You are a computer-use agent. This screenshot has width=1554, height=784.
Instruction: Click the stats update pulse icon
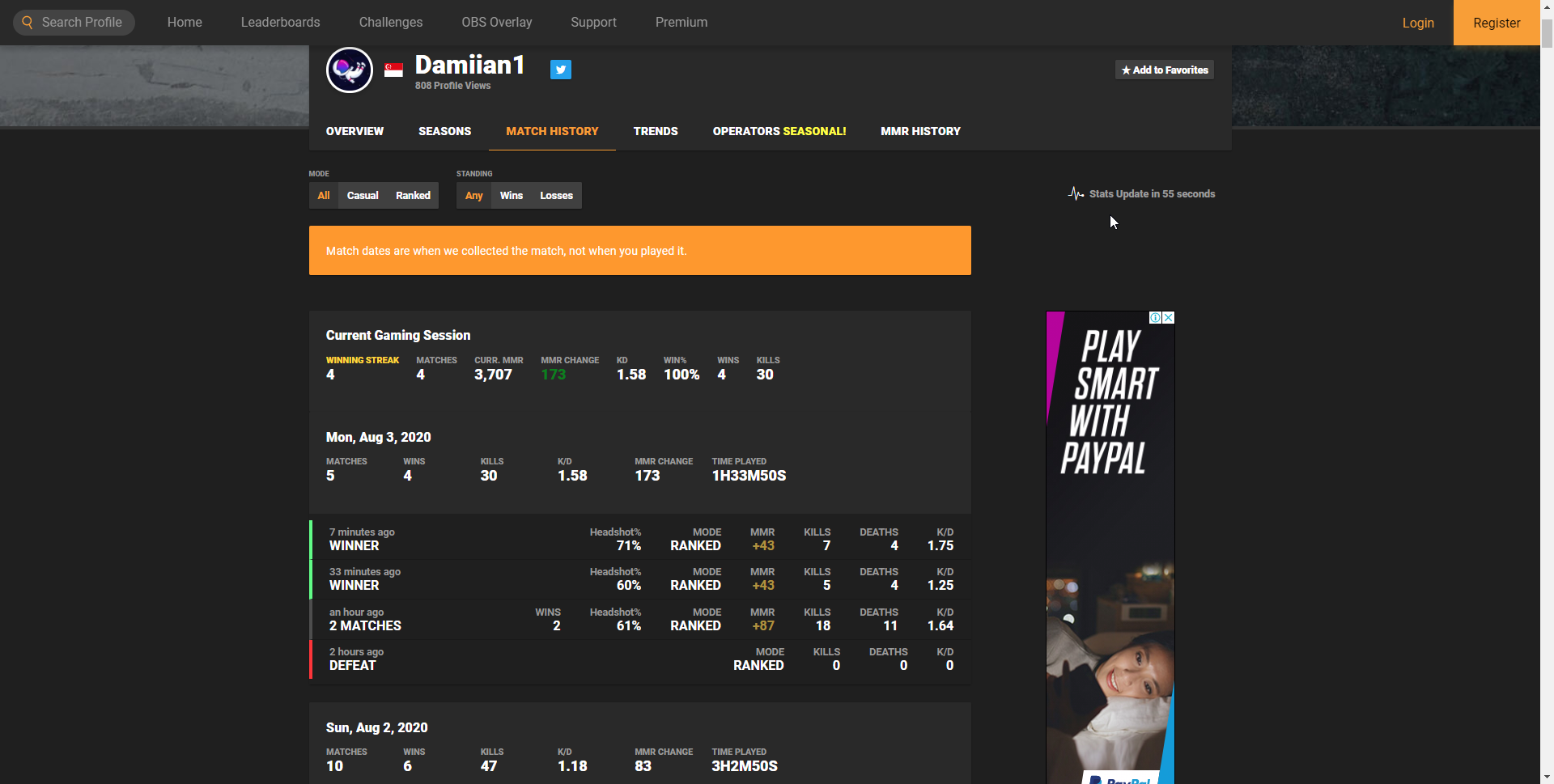[x=1076, y=194]
